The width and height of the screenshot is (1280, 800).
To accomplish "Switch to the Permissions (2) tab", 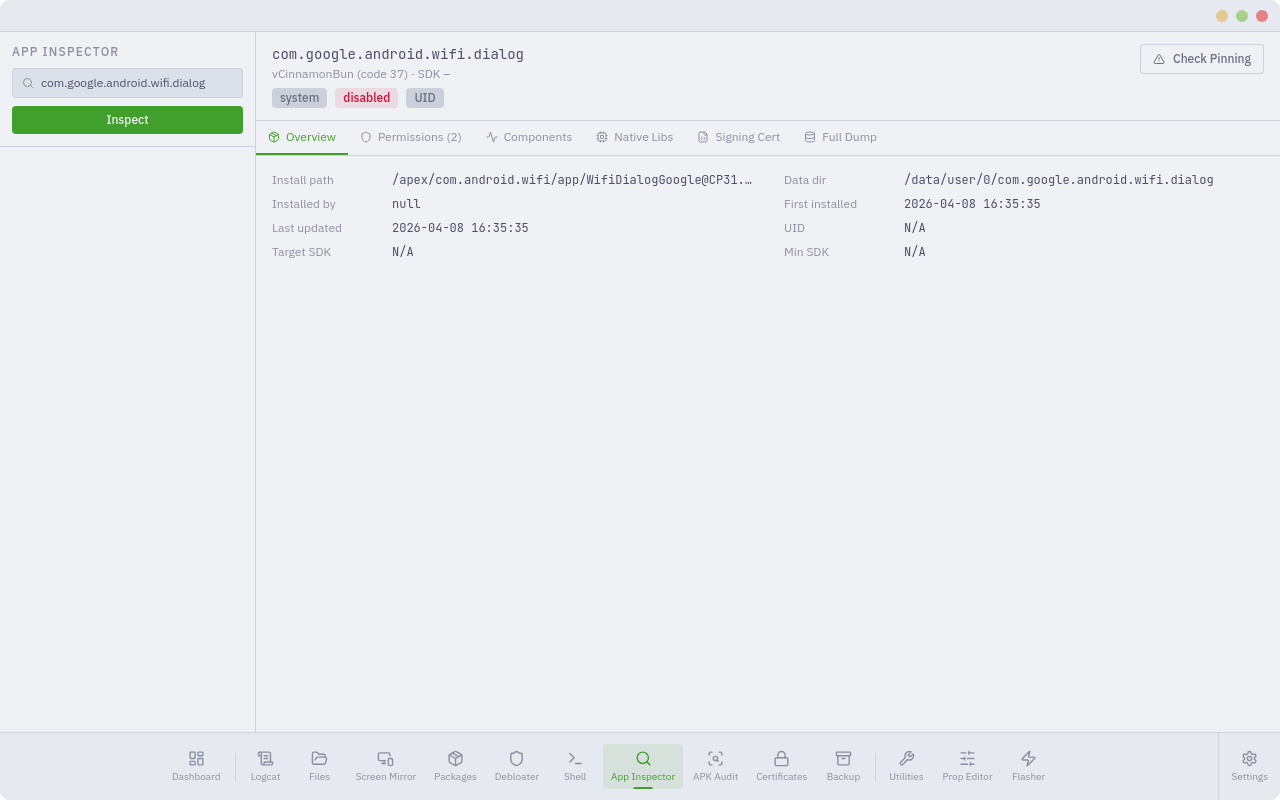I will click(x=411, y=137).
